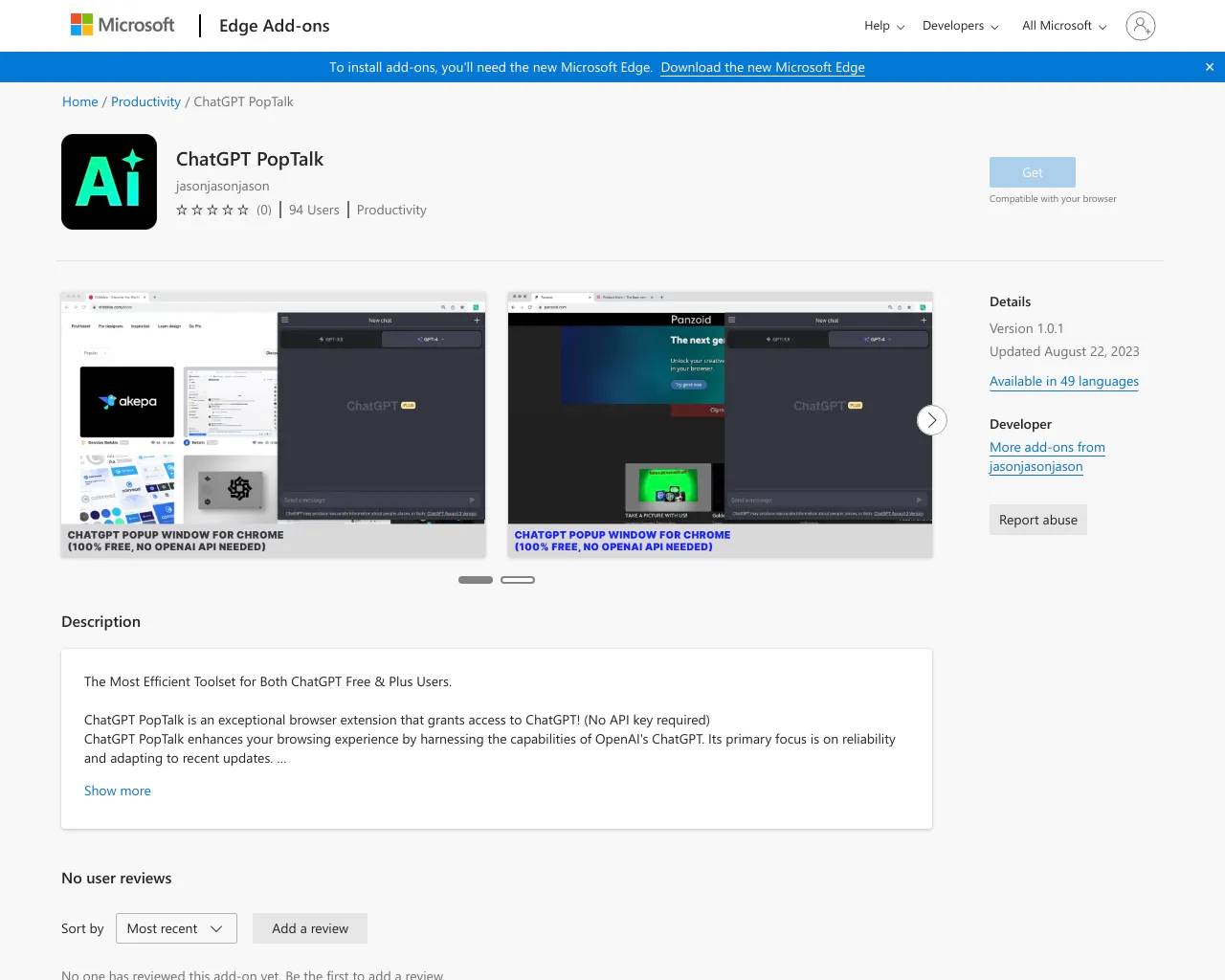Select second carousel page indicator

(x=518, y=580)
